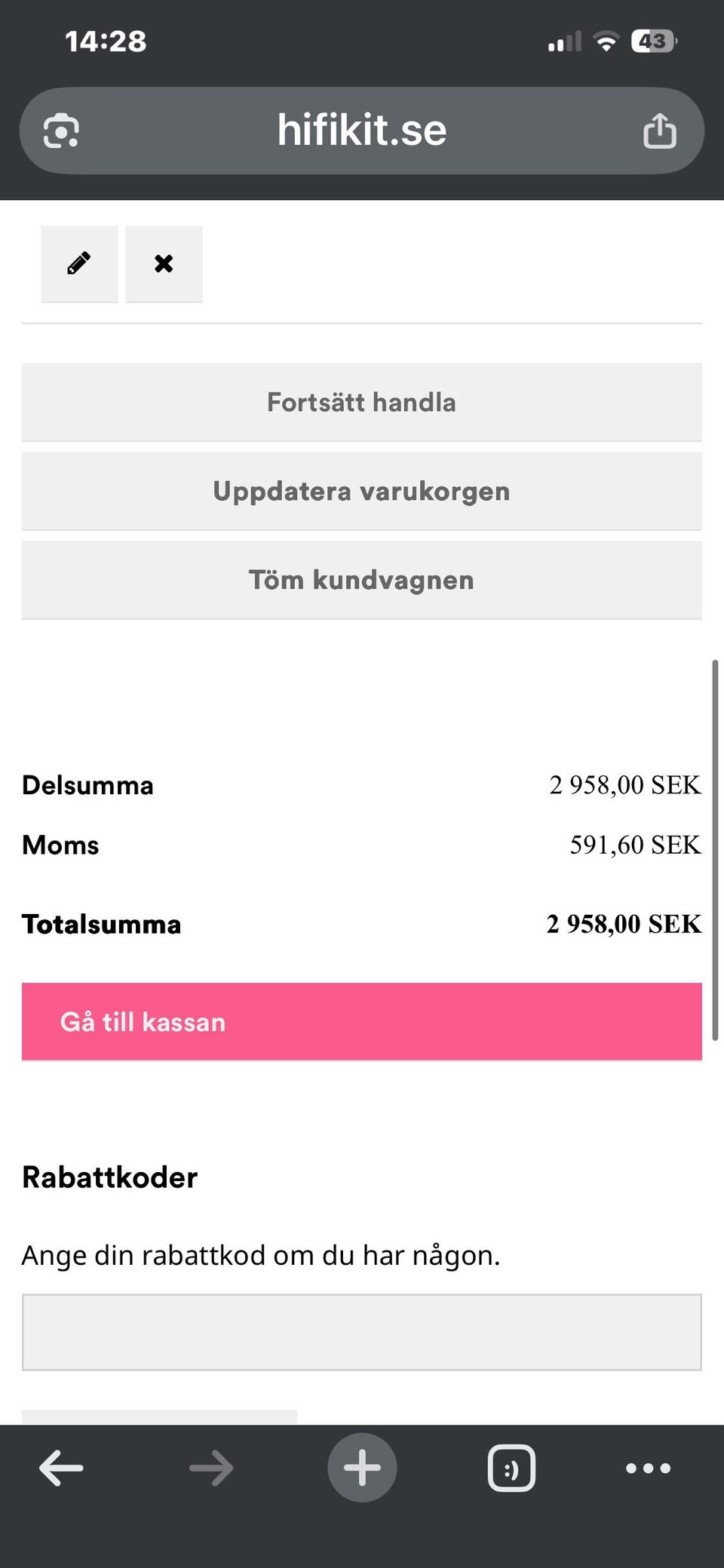Proceed with Gå till kassan button
Screen dimensions: 724x1568
pos(362,1022)
